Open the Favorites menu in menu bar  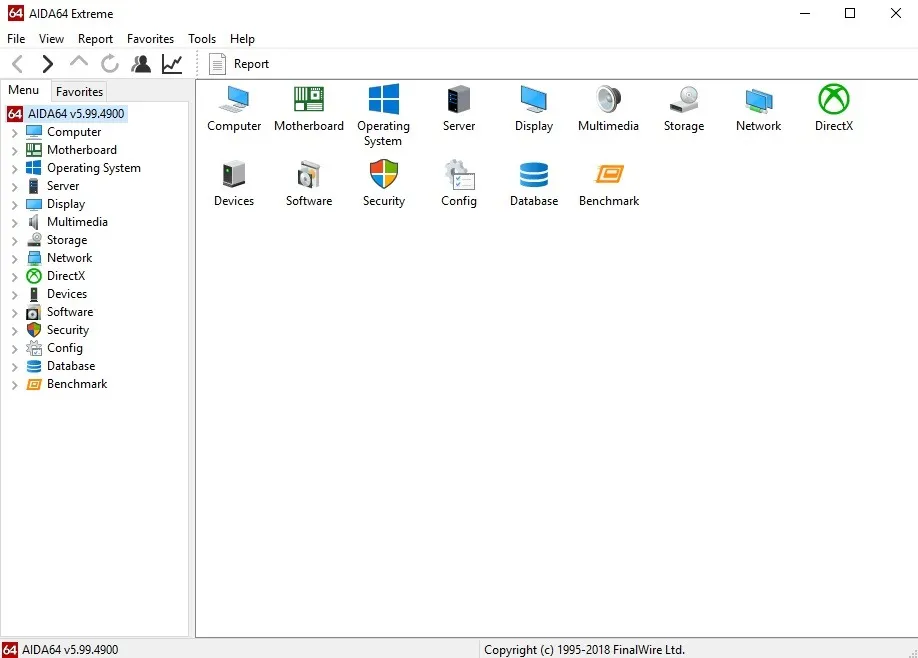coord(150,39)
